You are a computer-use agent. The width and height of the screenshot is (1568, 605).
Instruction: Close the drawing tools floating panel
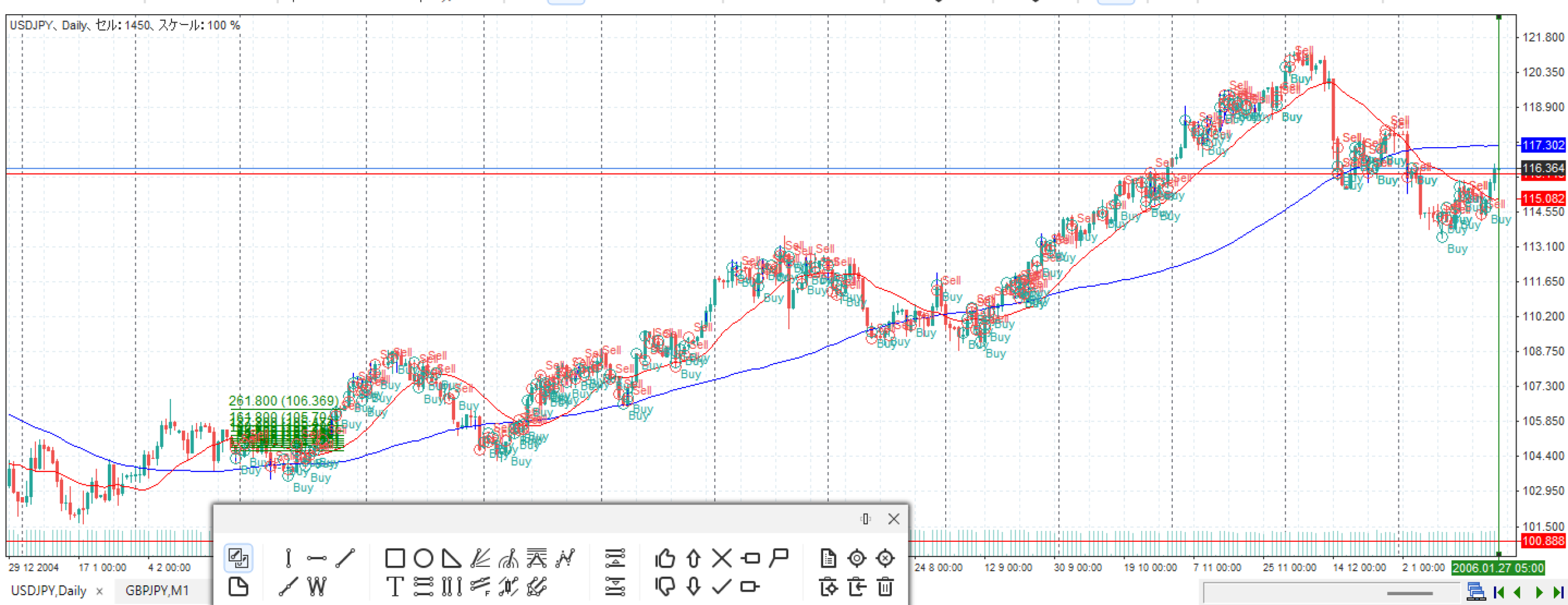point(894,519)
